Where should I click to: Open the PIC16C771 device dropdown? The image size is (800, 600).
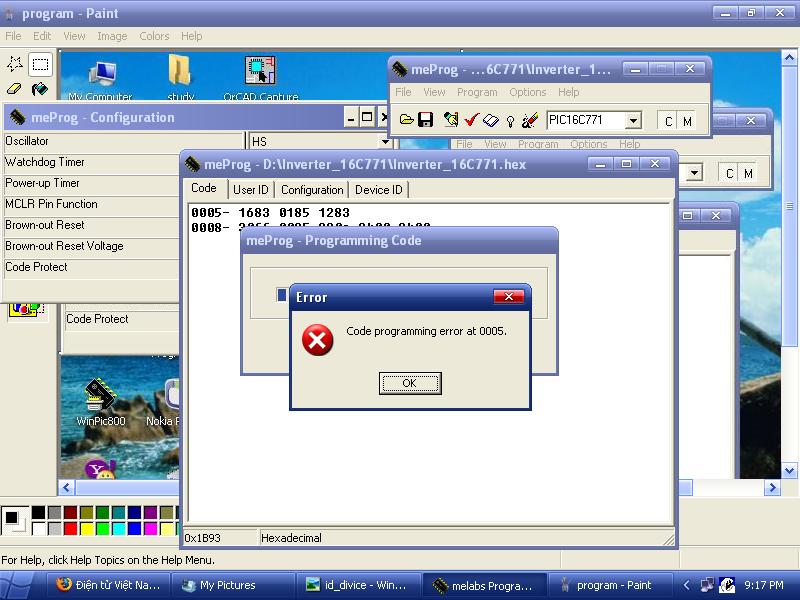pyautogui.click(x=633, y=121)
